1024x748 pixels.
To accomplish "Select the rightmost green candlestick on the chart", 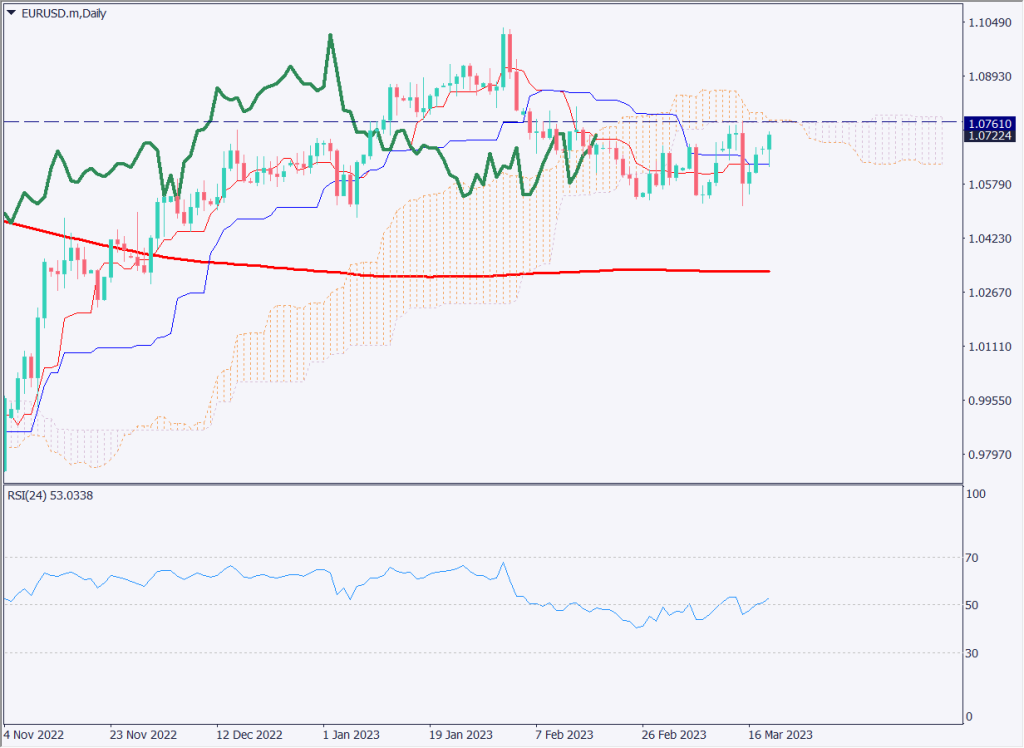I will [x=770, y=141].
